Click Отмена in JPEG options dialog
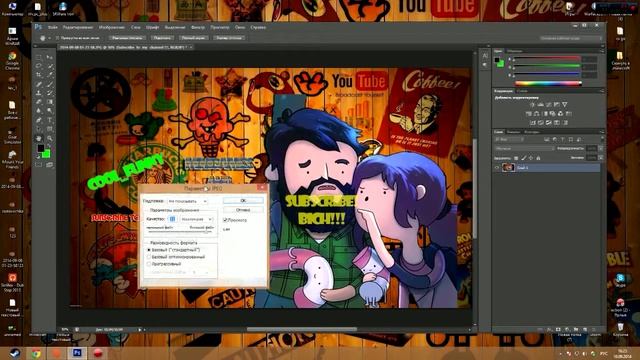 pyautogui.click(x=243, y=210)
